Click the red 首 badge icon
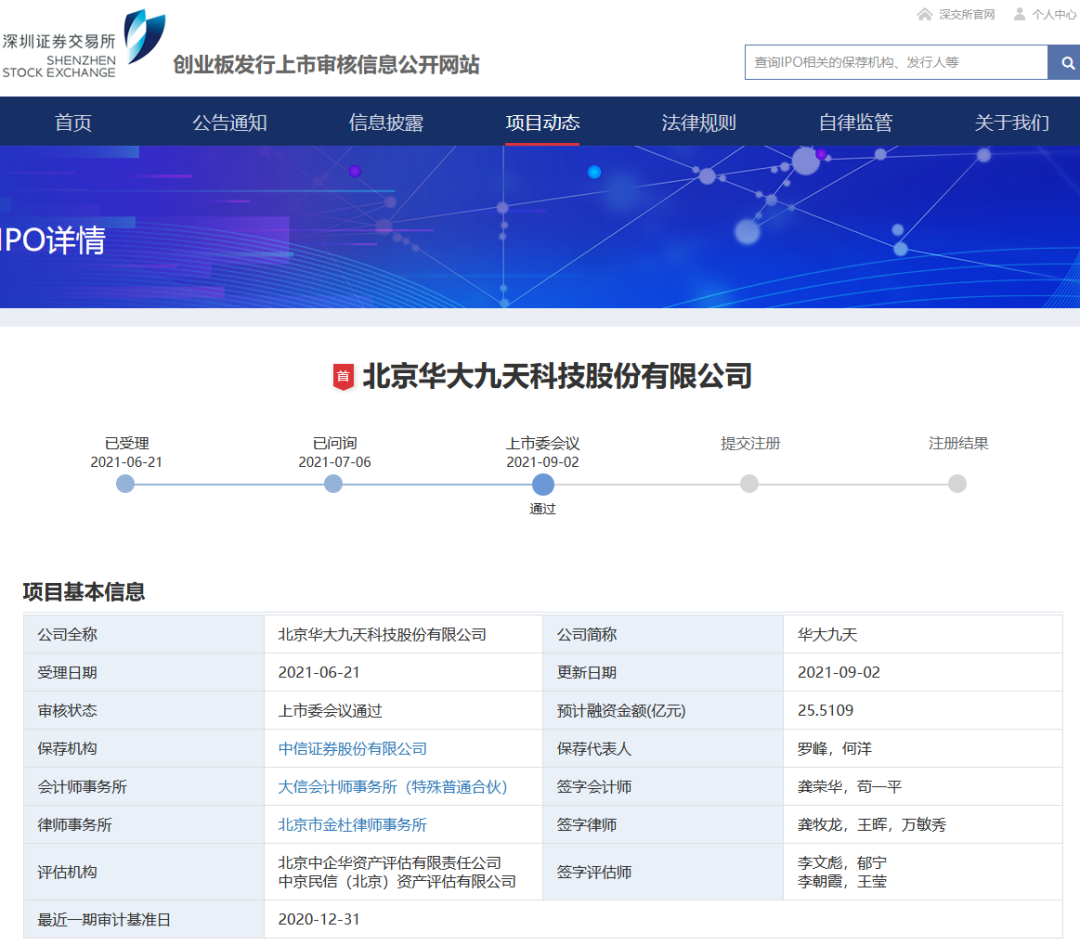 point(343,377)
